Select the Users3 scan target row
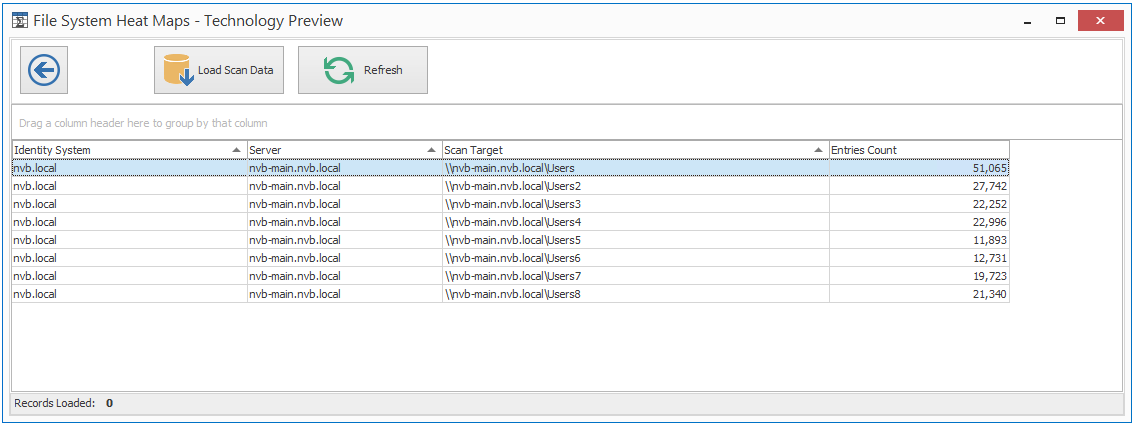Screen dimensions: 1138x428 tap(513, 204)
